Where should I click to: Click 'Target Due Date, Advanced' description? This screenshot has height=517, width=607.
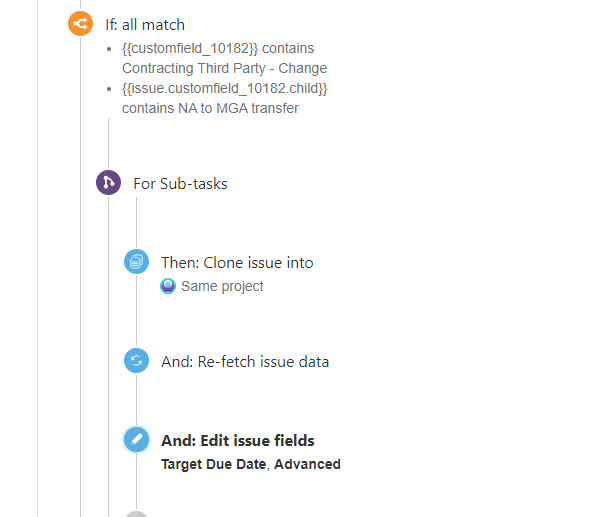click(x=251, y=464)
